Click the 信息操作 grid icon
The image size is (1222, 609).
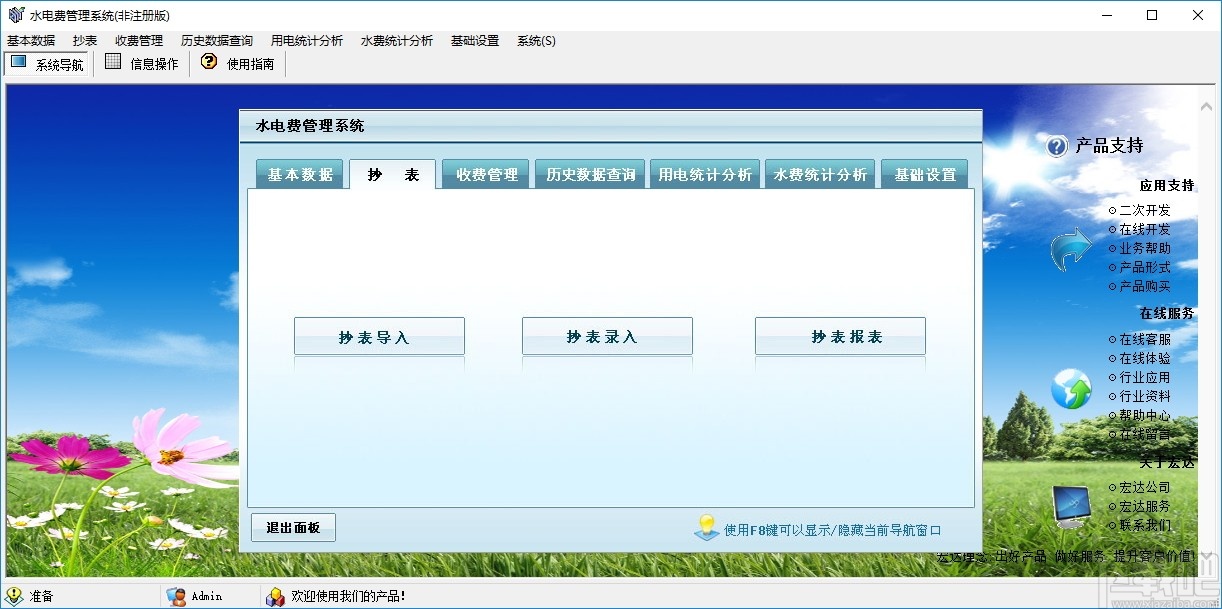pos(113,62)
